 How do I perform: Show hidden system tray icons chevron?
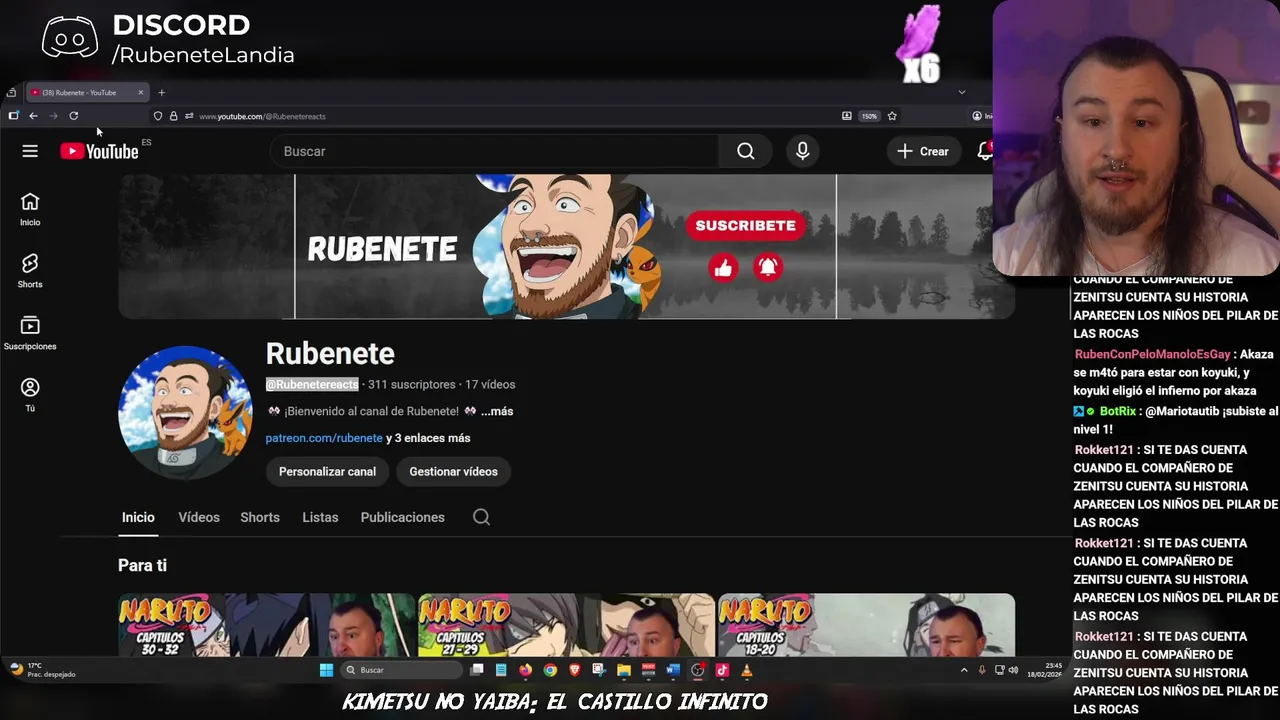pyautogui.click(x=964, y=670)
